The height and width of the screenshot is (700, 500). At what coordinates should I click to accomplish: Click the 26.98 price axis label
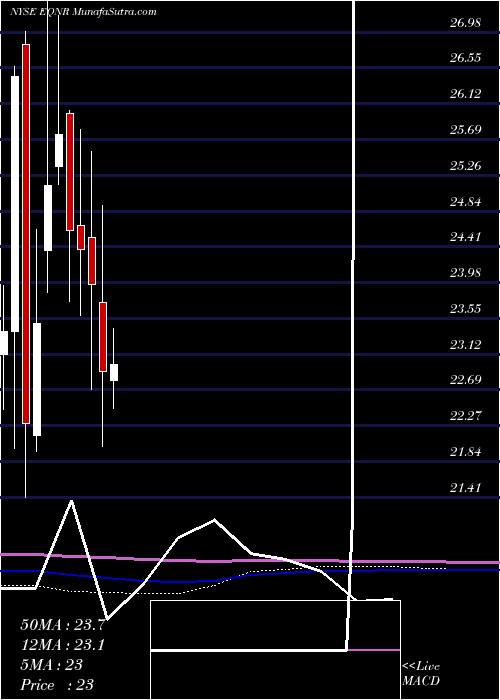coord(465,23)
